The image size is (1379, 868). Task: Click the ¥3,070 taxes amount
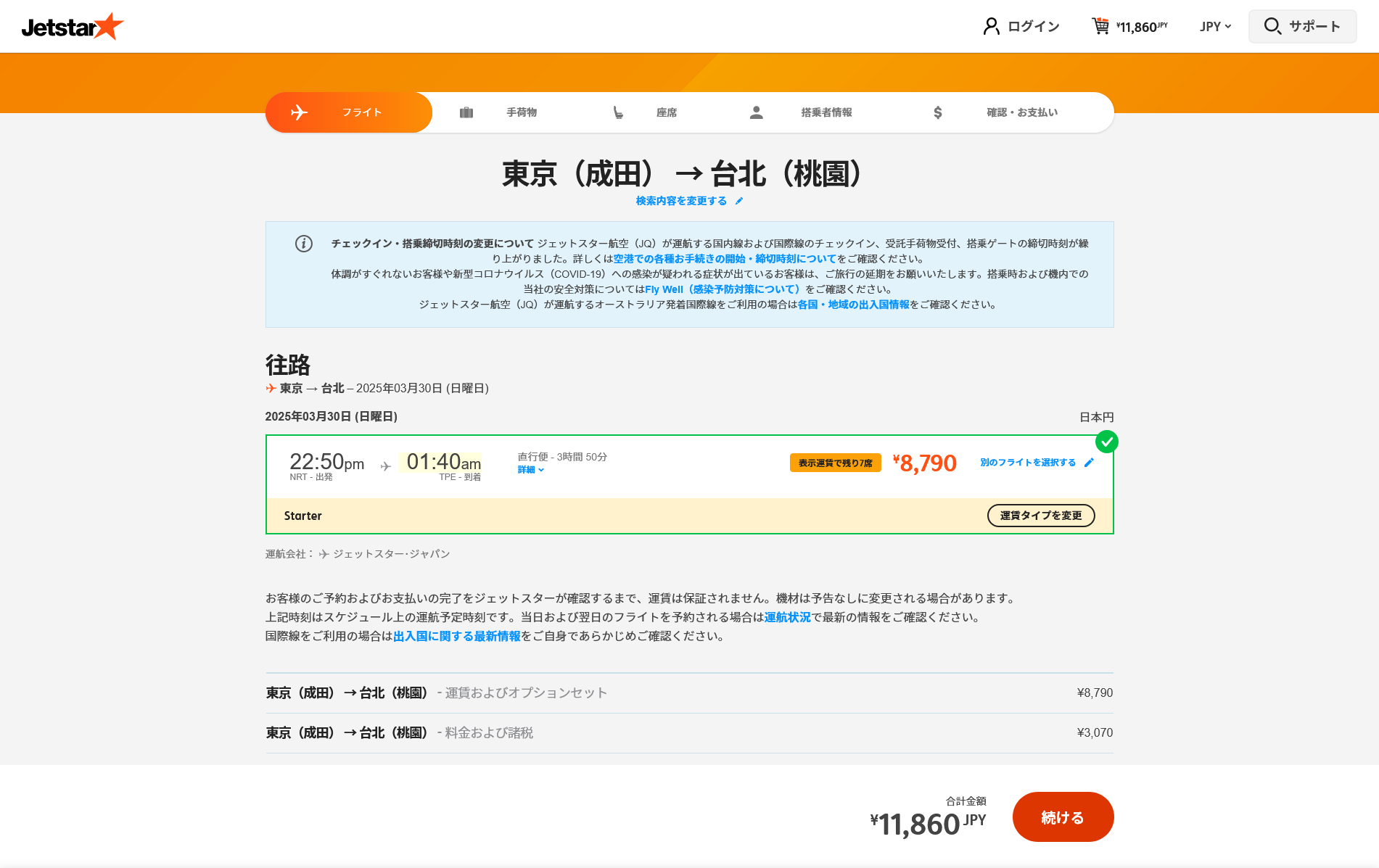click(x=1095, y=733)
